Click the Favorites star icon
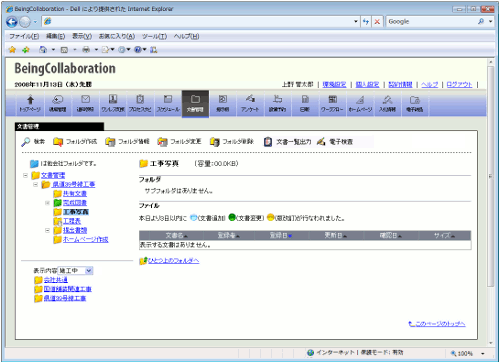The width and height of the screenshot is (500, 363). (x=12, y=50)
